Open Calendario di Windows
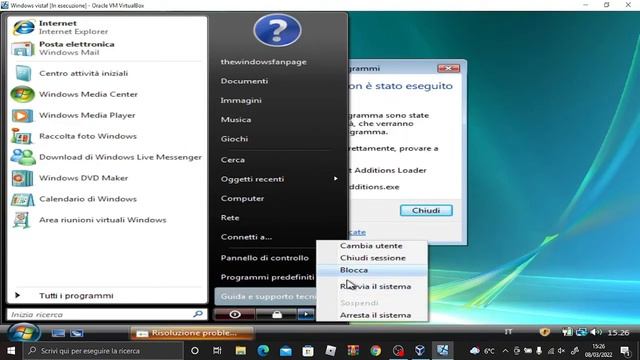Viewport: 640px width, 360px height. [x=107, y=199]
